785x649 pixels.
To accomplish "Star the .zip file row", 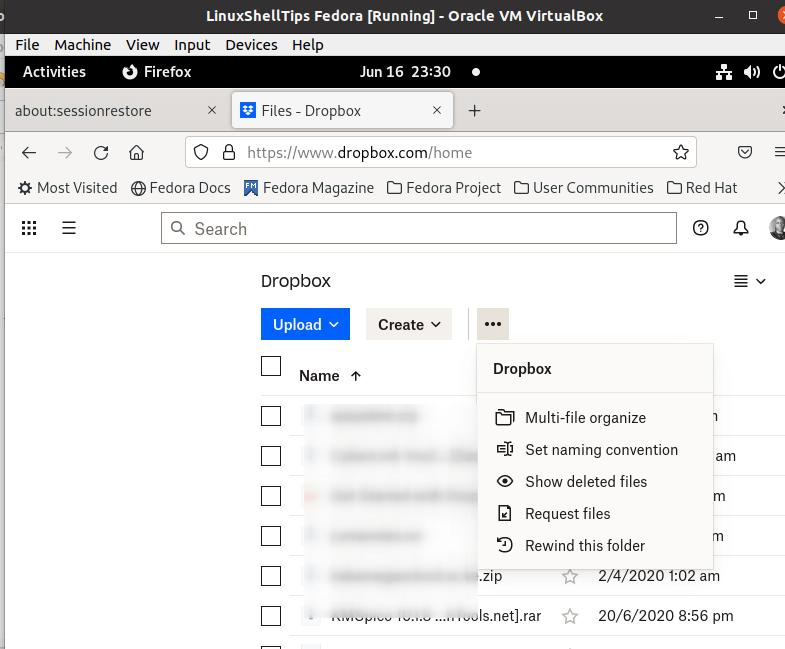I will [570, 576].
